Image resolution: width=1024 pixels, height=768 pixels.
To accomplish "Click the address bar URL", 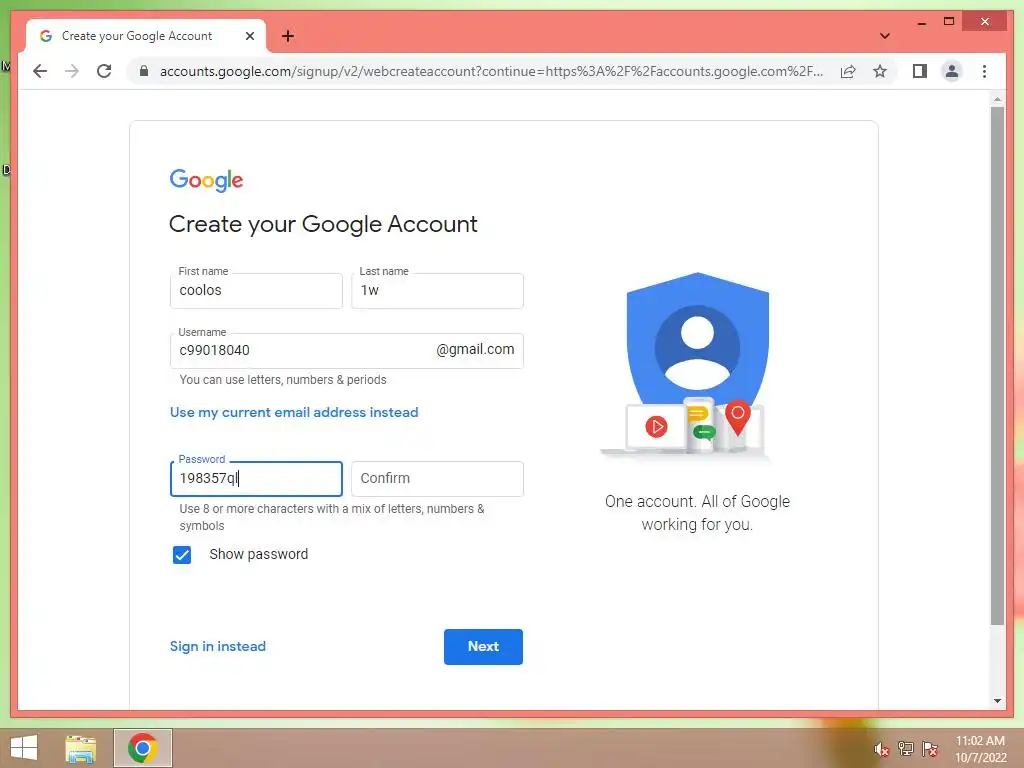I will pyautogui.click(x=491, y=71).
